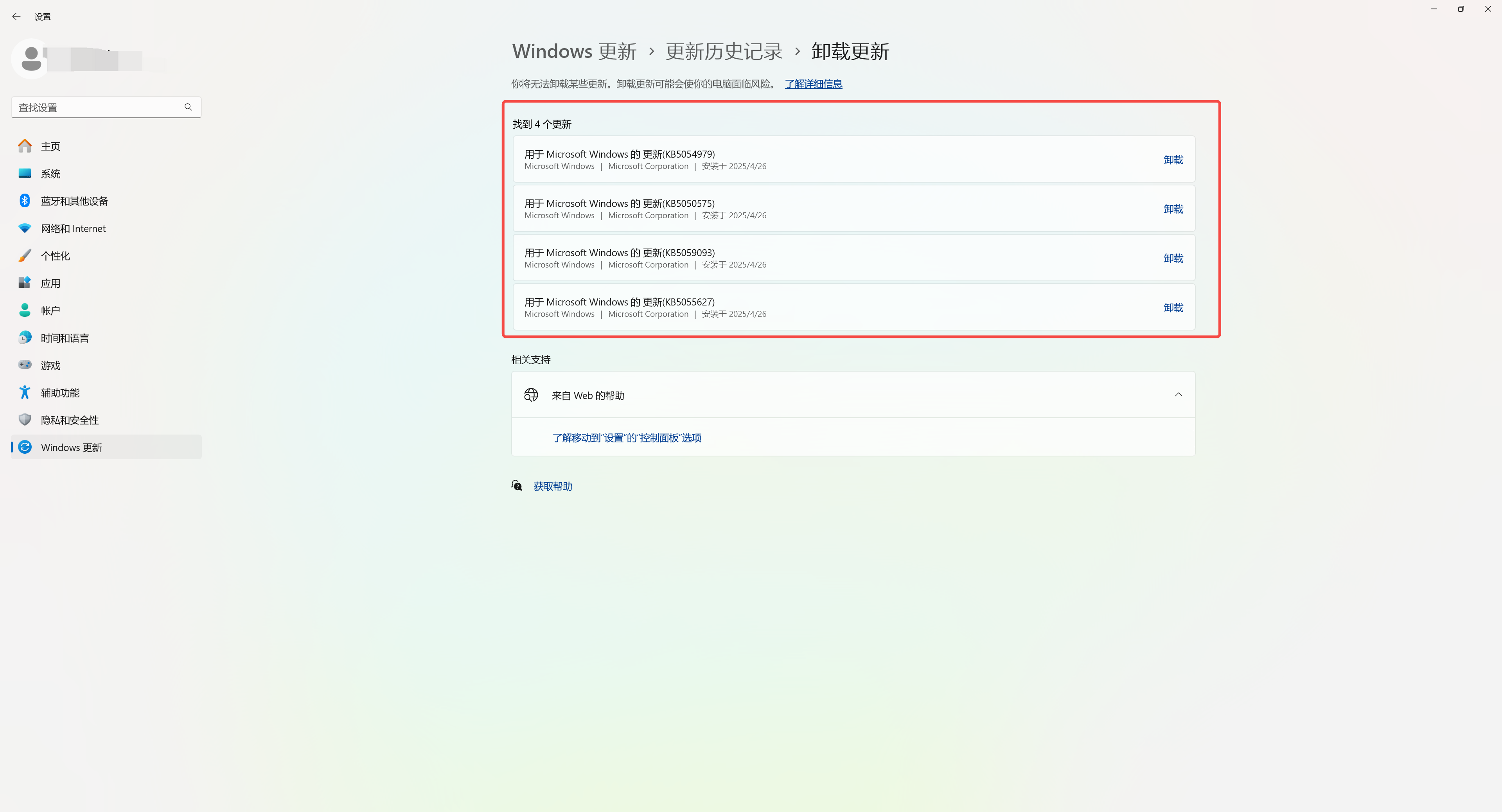1502x812 pixels.
Task: Collapse the 来自 Web 的帮助 section
Action: point(1178,395)
